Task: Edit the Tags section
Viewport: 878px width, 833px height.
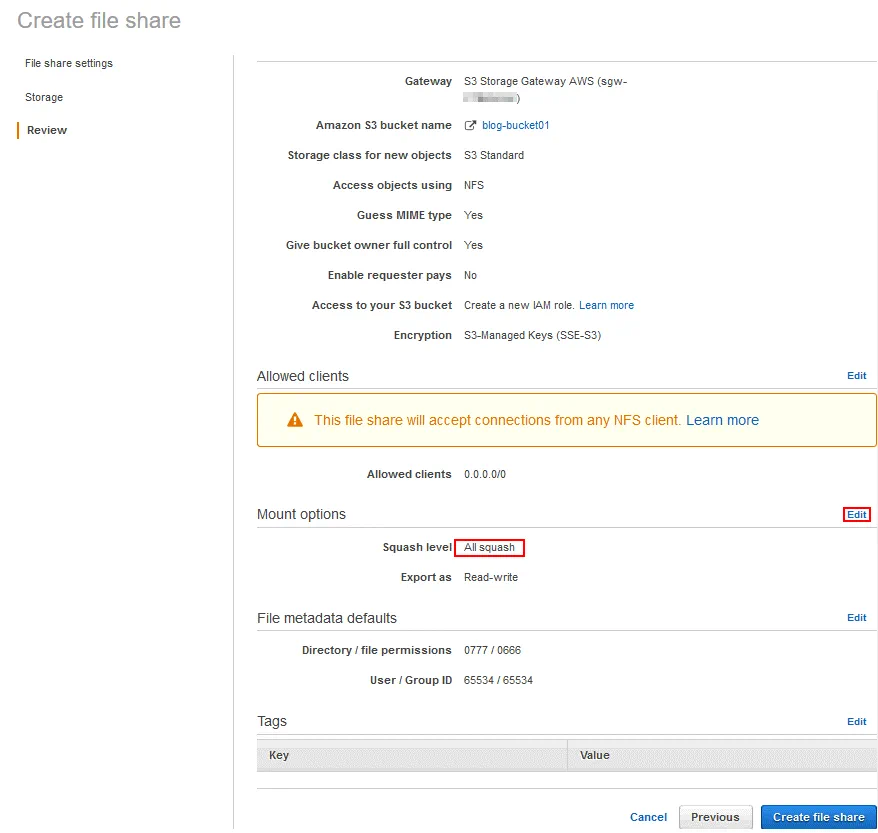Action: (857, 721)
